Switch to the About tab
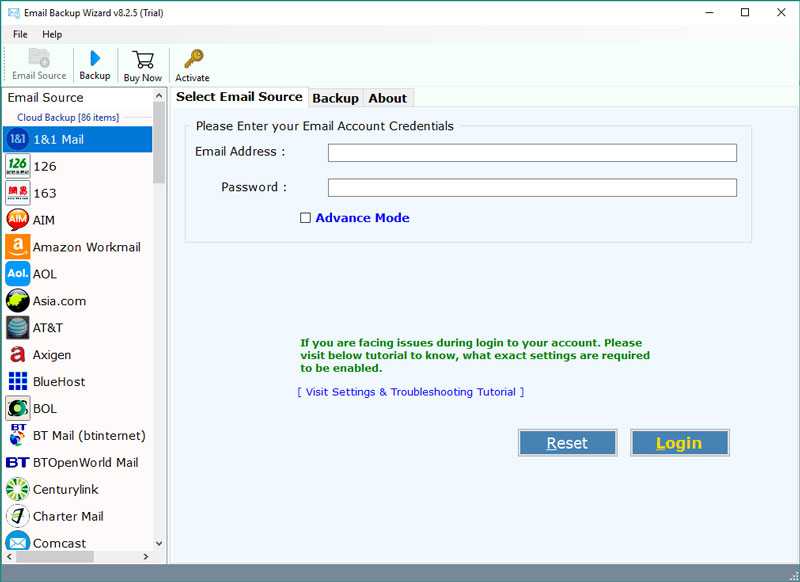The image size is (800, 582). pos(388,98)
